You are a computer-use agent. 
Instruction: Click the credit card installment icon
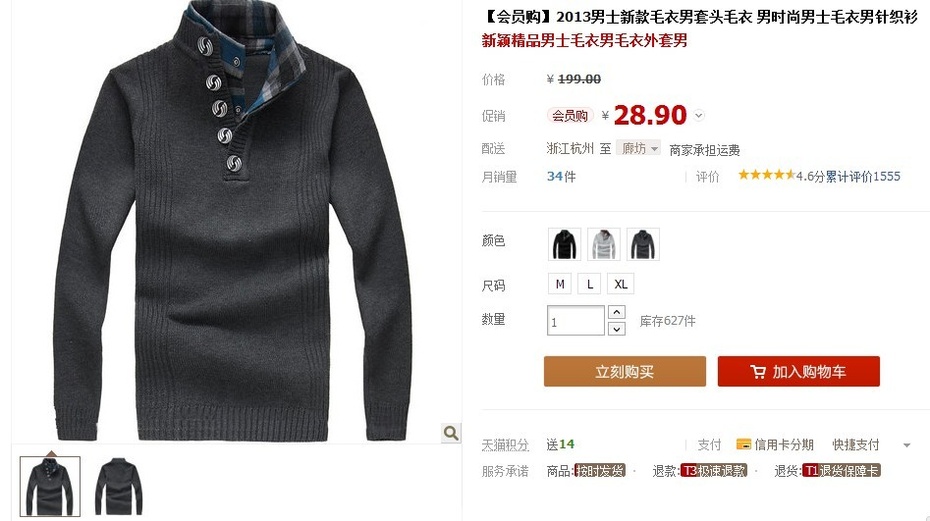tap(743, 444)
